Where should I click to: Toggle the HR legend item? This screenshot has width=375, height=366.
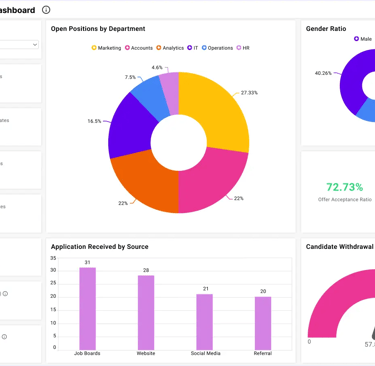click(x=243, y=48)
